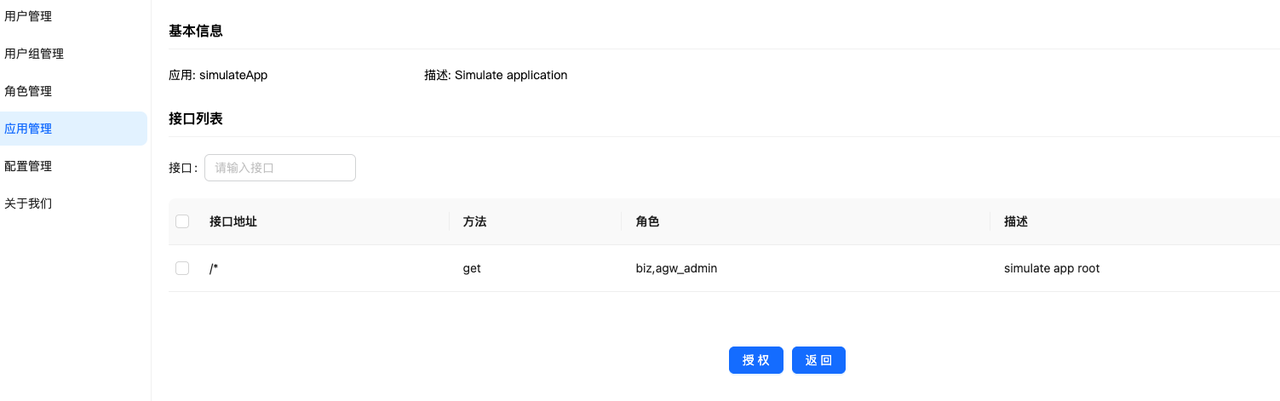Image resolution: width=1280 pixels, height=401 pixels.
Task: Click the 返回 button
Action: 818,360
